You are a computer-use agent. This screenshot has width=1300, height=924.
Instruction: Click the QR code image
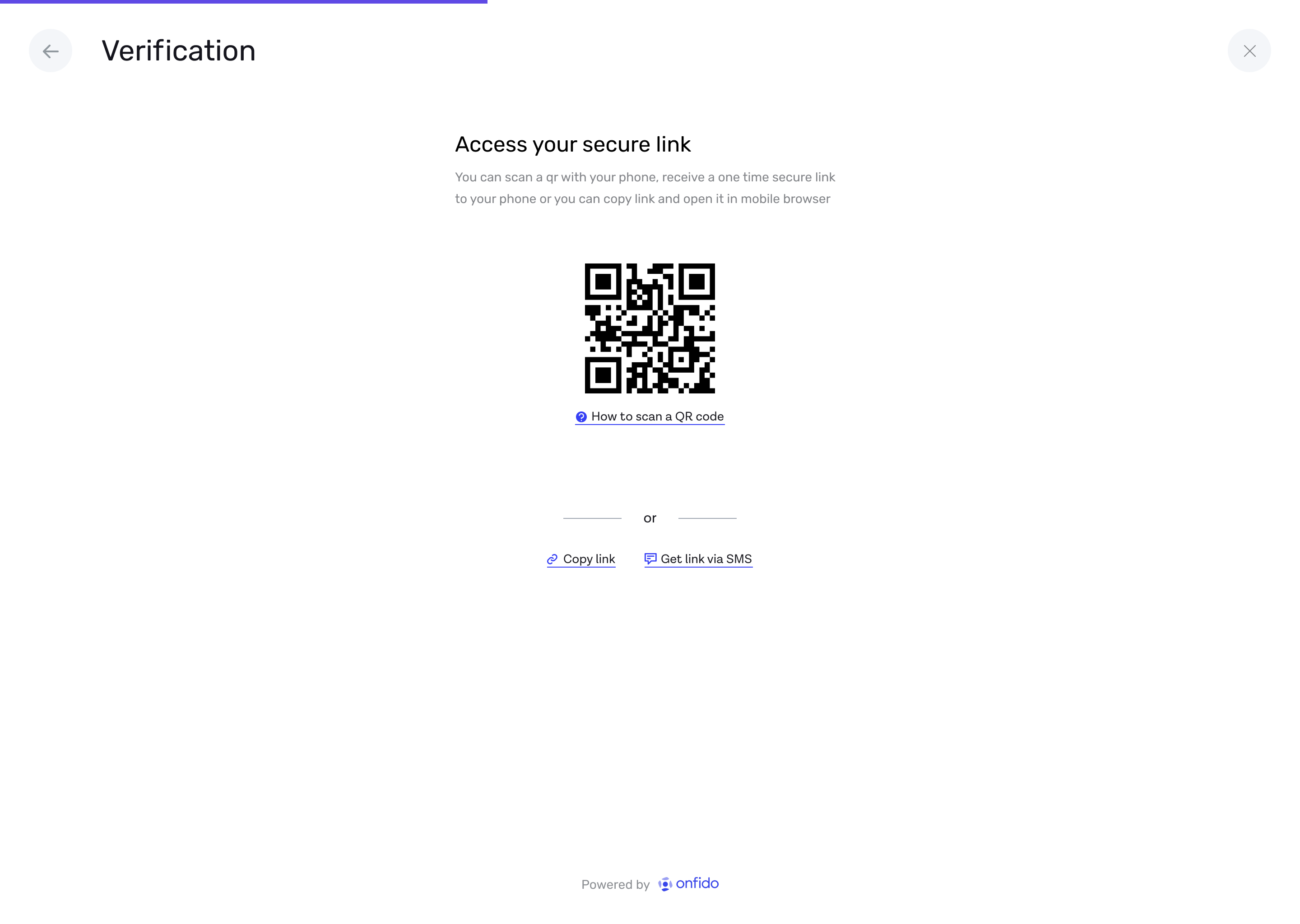coord(650,328)
